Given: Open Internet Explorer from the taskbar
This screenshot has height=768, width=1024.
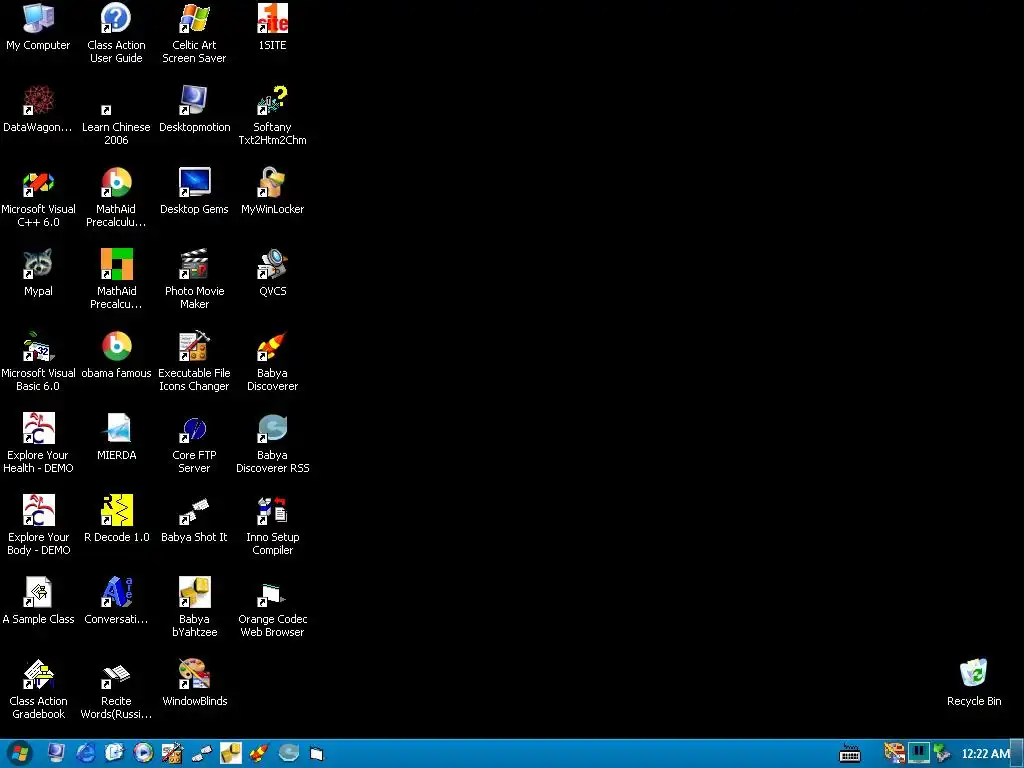Looking at the screenshot, I should (x=86, y=753).
